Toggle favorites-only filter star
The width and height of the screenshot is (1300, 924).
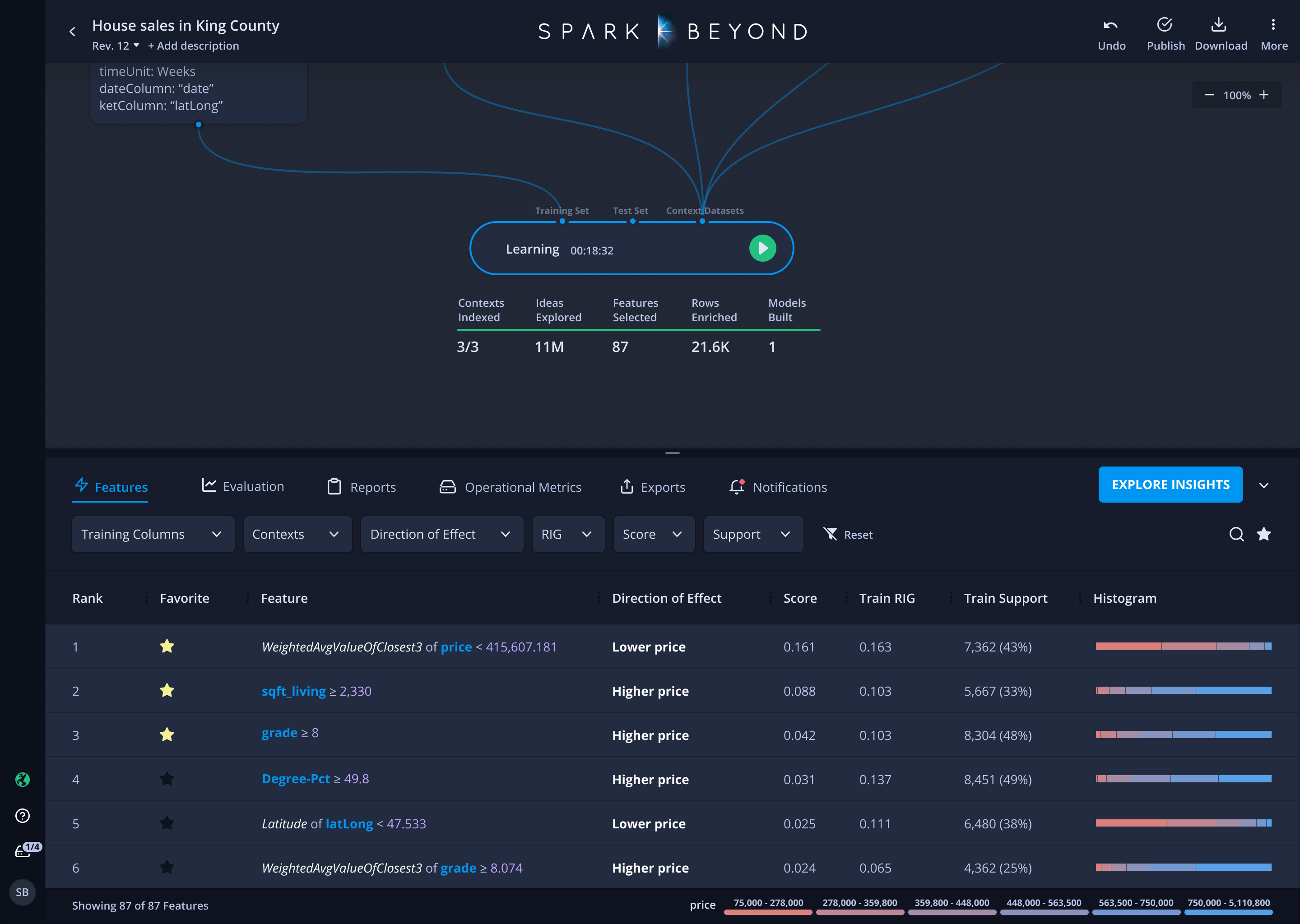click(1263, 534)
